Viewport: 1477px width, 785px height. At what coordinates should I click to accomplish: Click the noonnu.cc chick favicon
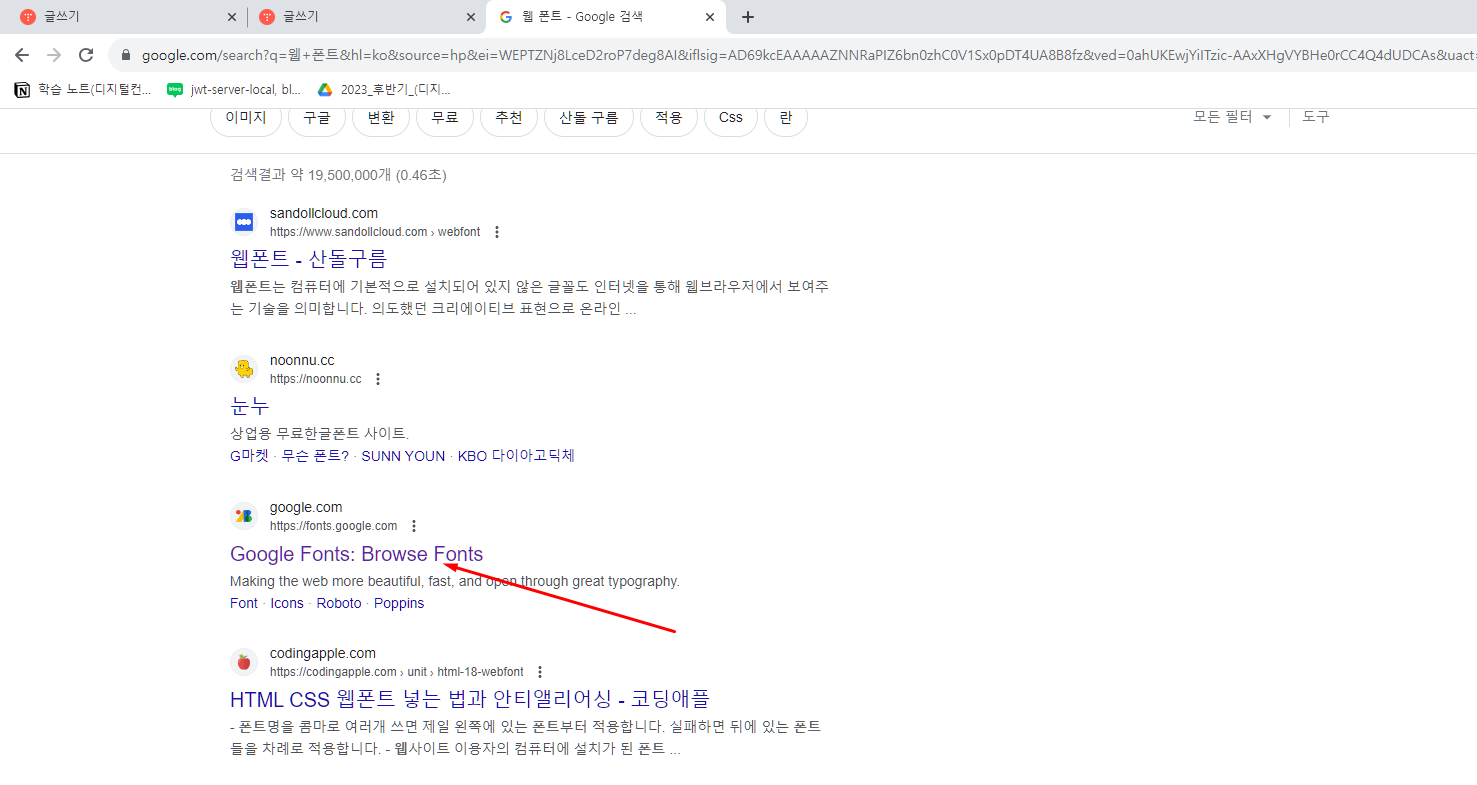pos(244,369)
